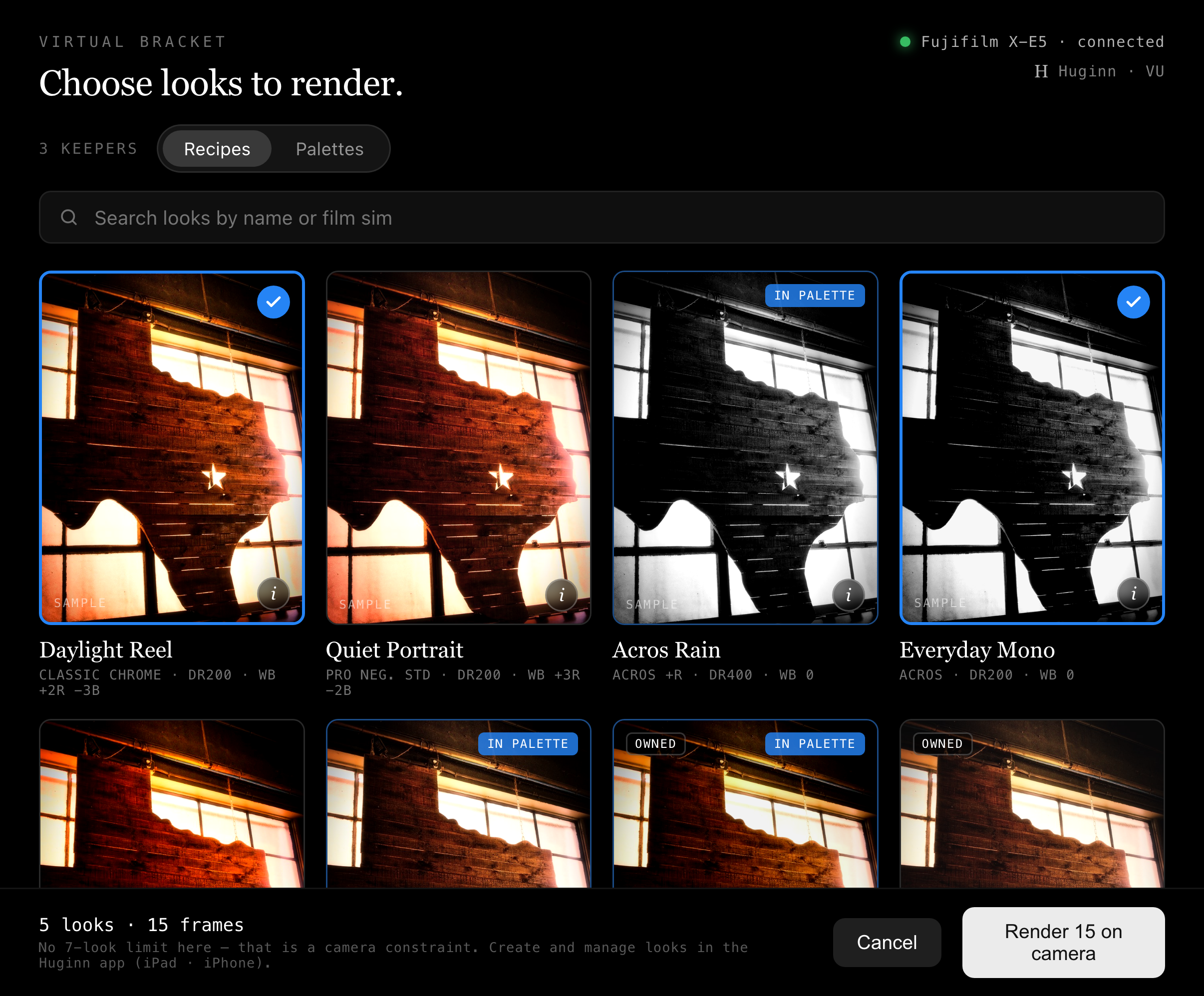
Task: Open info for Daylight Reel look
Action: pyautogui.click(x=274, y=594)
